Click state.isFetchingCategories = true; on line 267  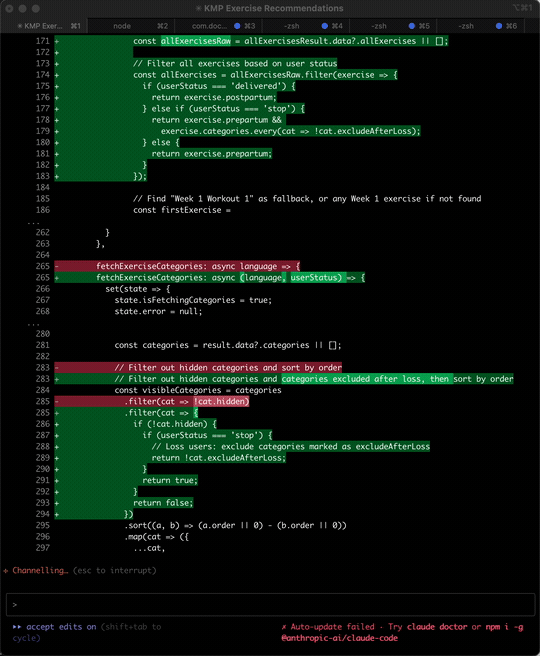click(x=193, y=300)
